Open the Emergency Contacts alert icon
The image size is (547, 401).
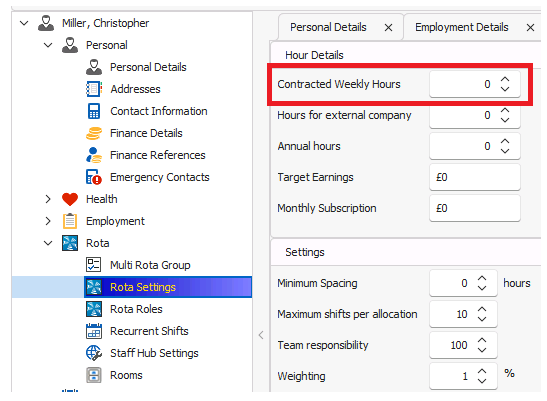94,177
